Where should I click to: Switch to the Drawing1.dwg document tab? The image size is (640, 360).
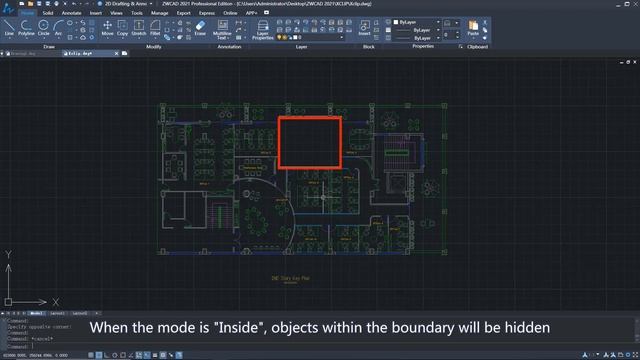pos(23,53)
